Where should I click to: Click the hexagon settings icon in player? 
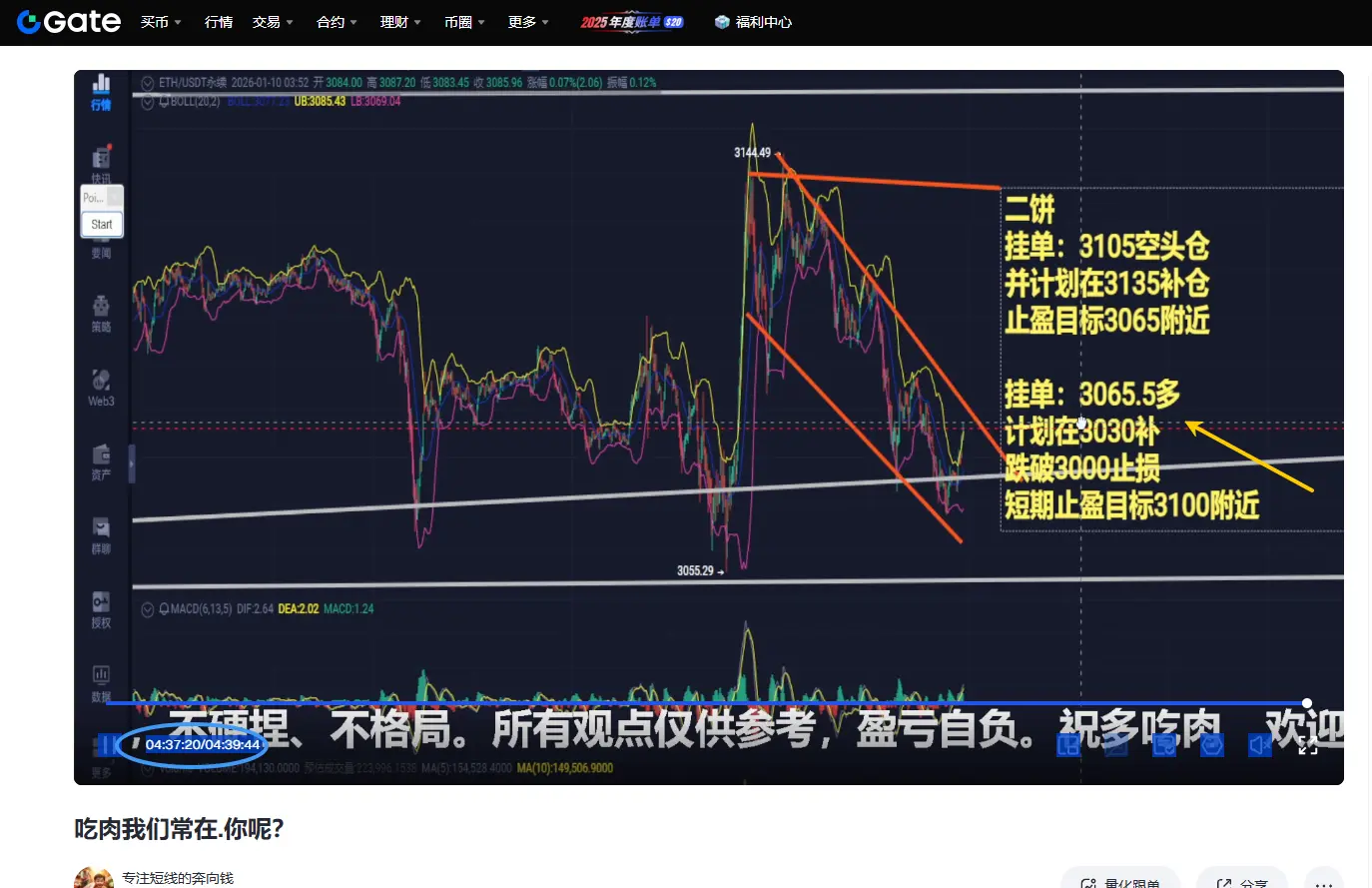click(1212, 745)
